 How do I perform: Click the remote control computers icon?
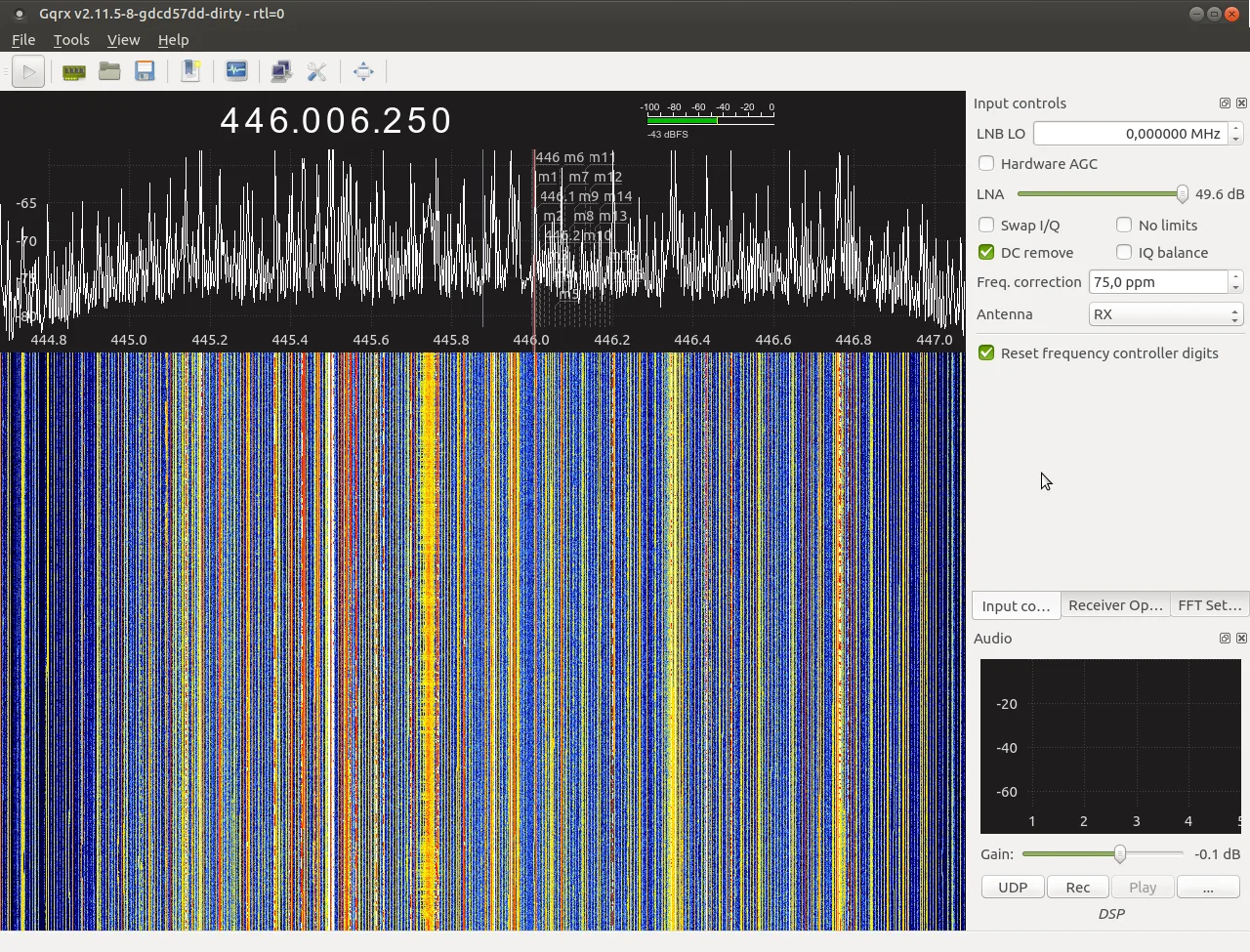click(281, 71)
